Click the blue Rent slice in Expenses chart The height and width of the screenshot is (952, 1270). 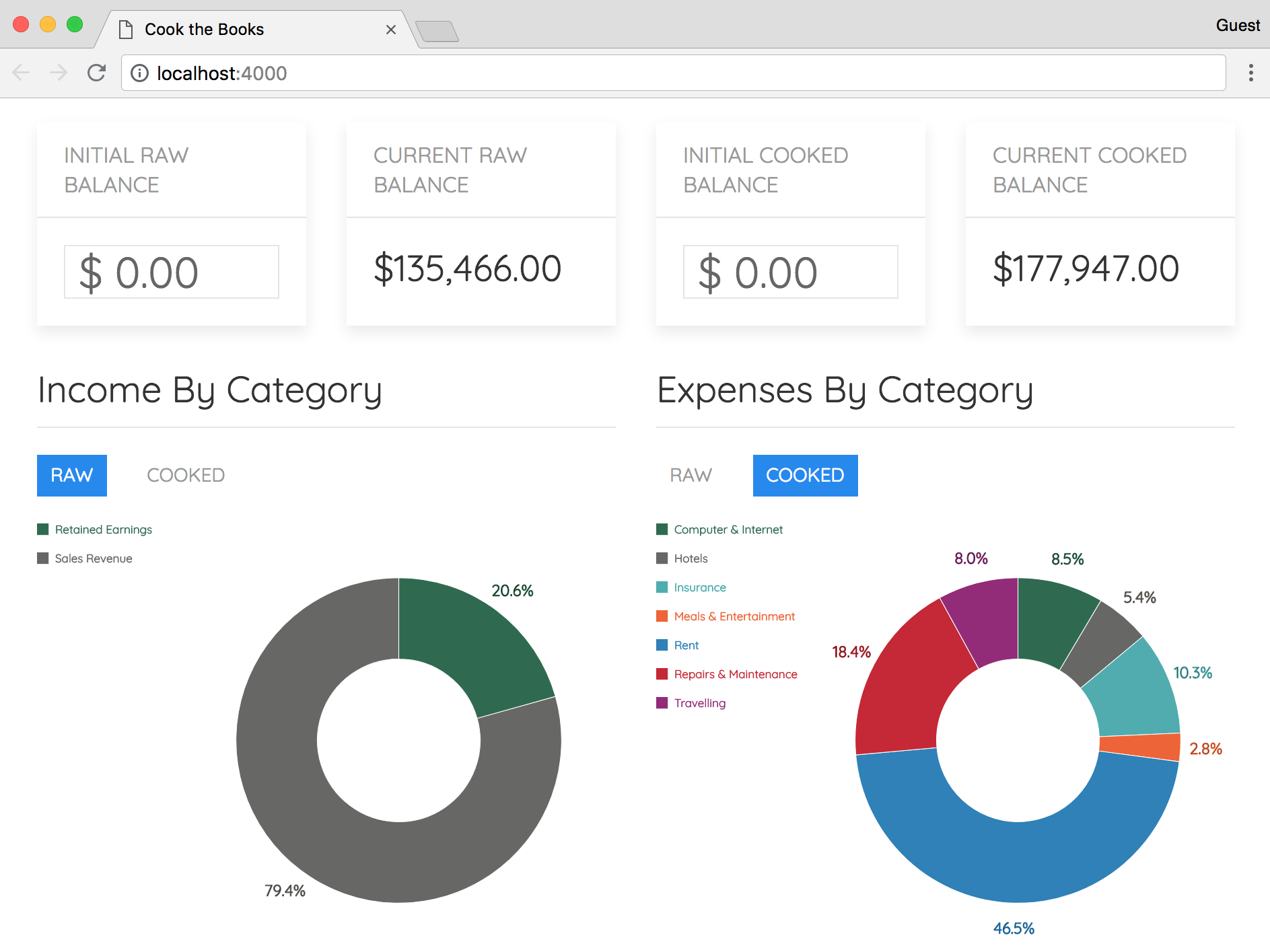coord(1016,861)
